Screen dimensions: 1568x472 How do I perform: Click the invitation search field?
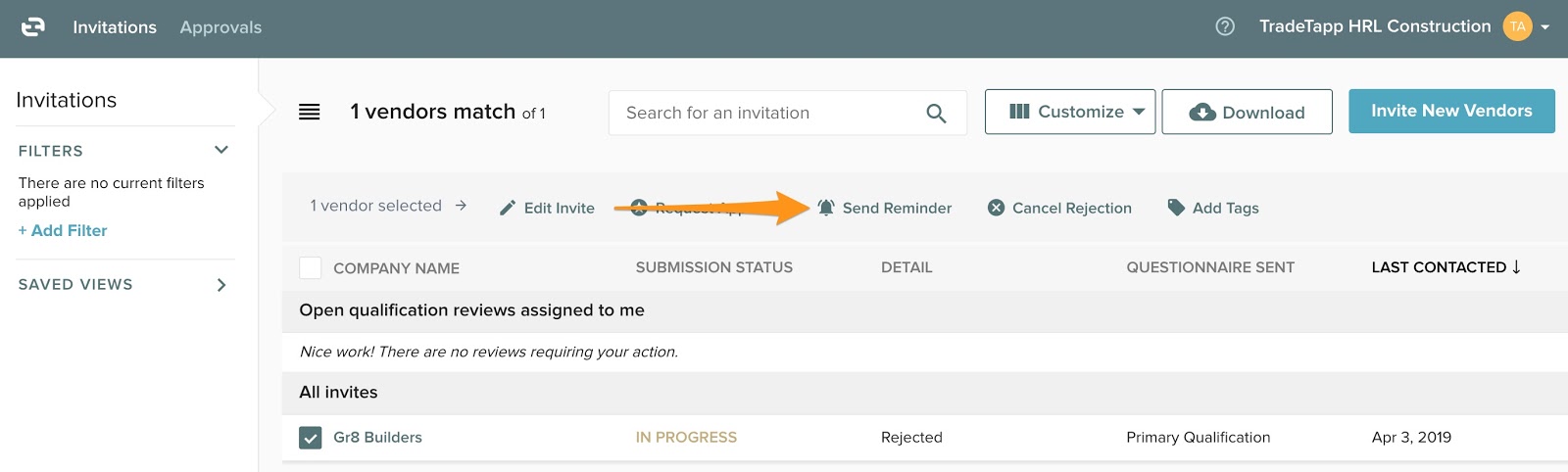coord(769,114)
